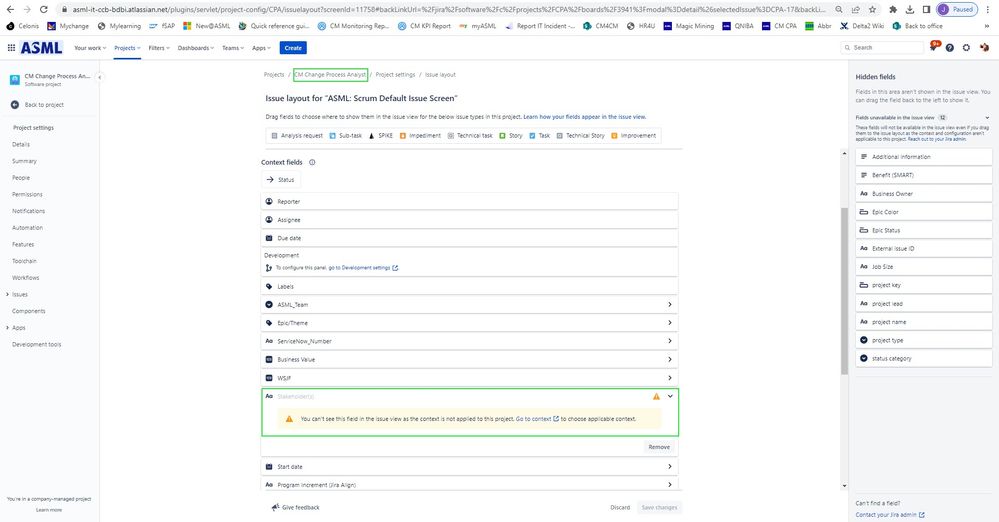The height and width of the screenshot is (522, 999).
Task: Click the field list vertical scrollbar
Action: click(845, 291)
